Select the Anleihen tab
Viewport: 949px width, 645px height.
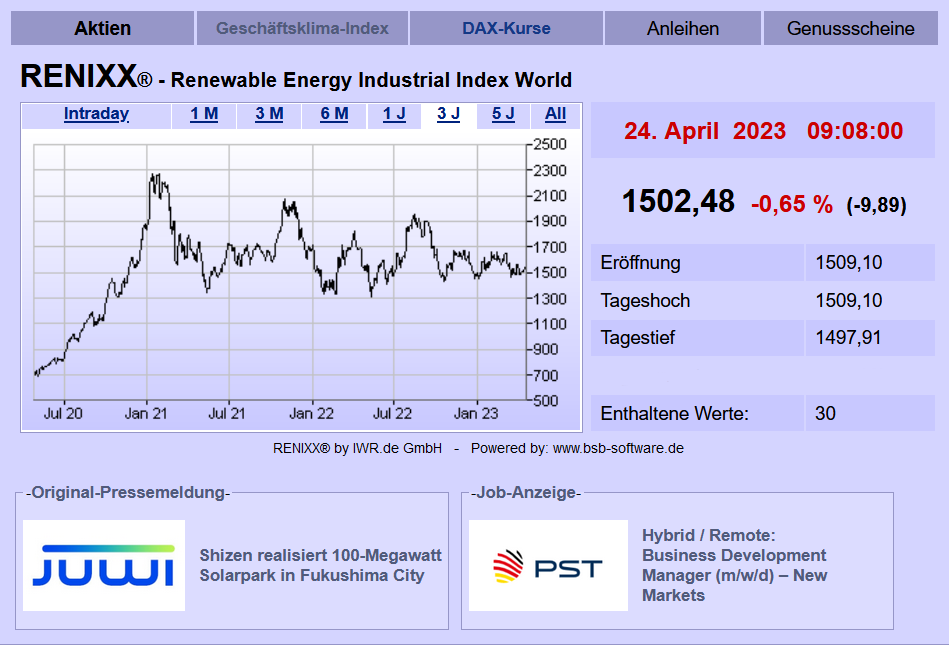pyautogui.click(x=683, y=28)
